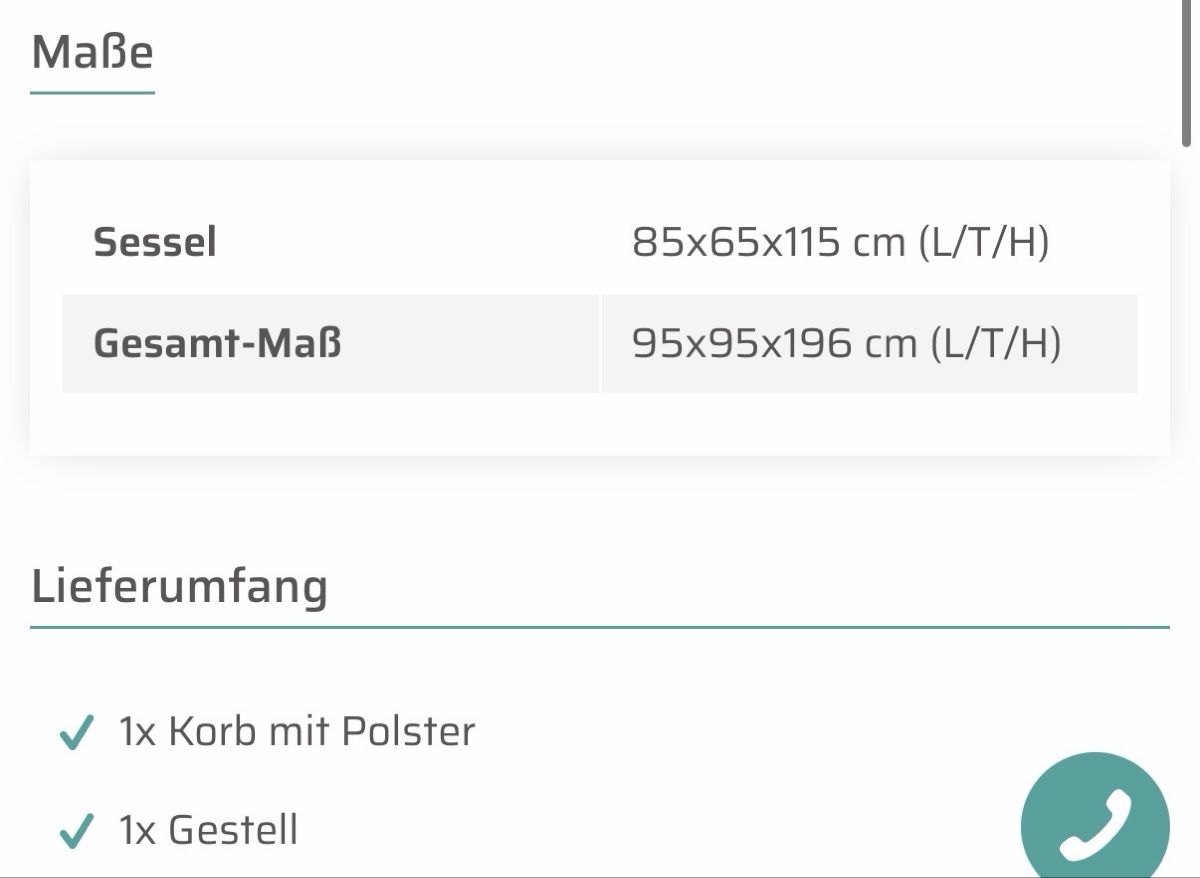This screenshot has width=1200, height=878.
Task: Click the (L/T/H) text in Gesamt-Maß row
Action: (x=995, y=344)
